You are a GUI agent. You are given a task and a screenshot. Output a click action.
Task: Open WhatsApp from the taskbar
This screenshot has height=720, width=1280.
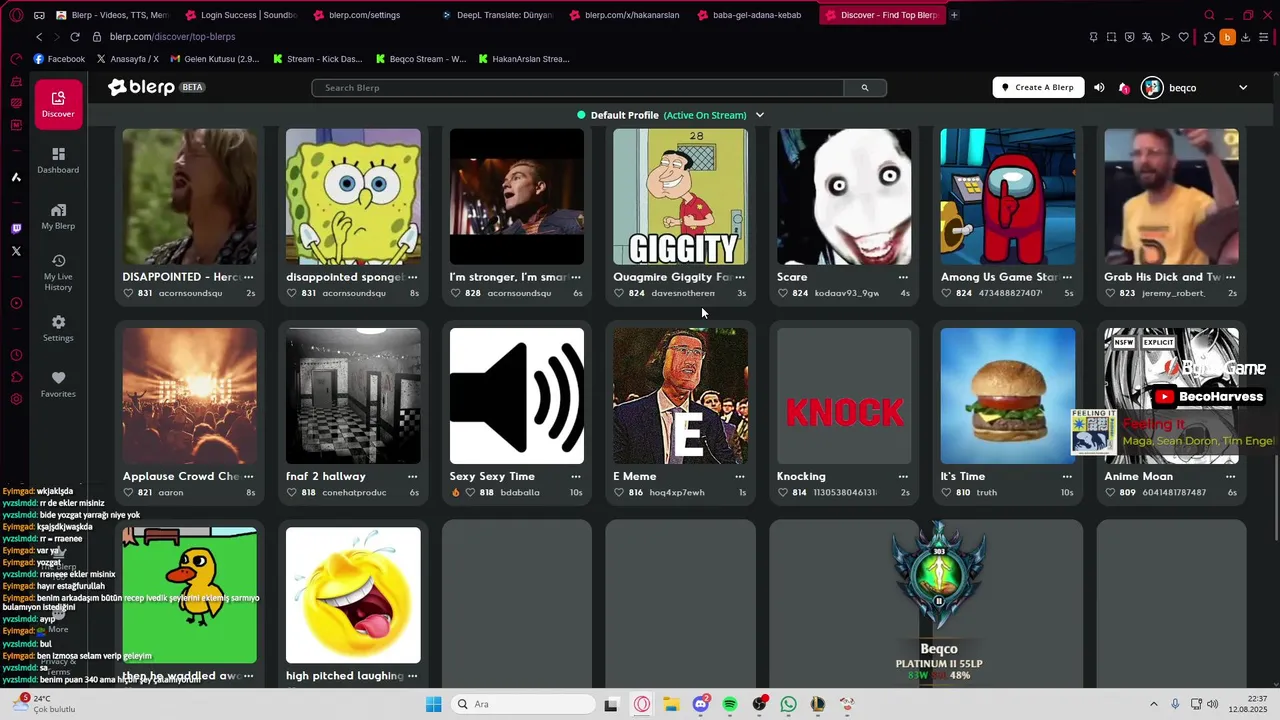click(x=789, y=704)
